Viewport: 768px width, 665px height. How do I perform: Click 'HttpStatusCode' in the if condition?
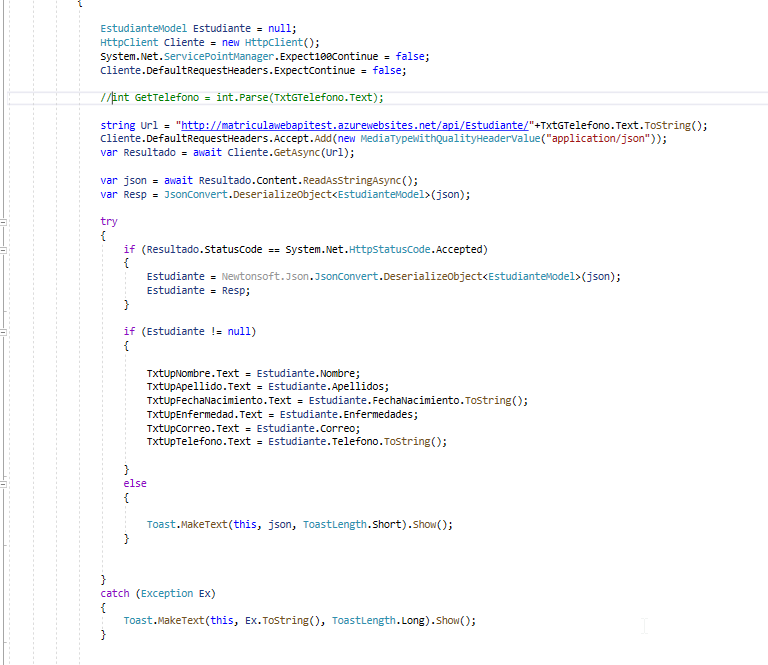389,250
